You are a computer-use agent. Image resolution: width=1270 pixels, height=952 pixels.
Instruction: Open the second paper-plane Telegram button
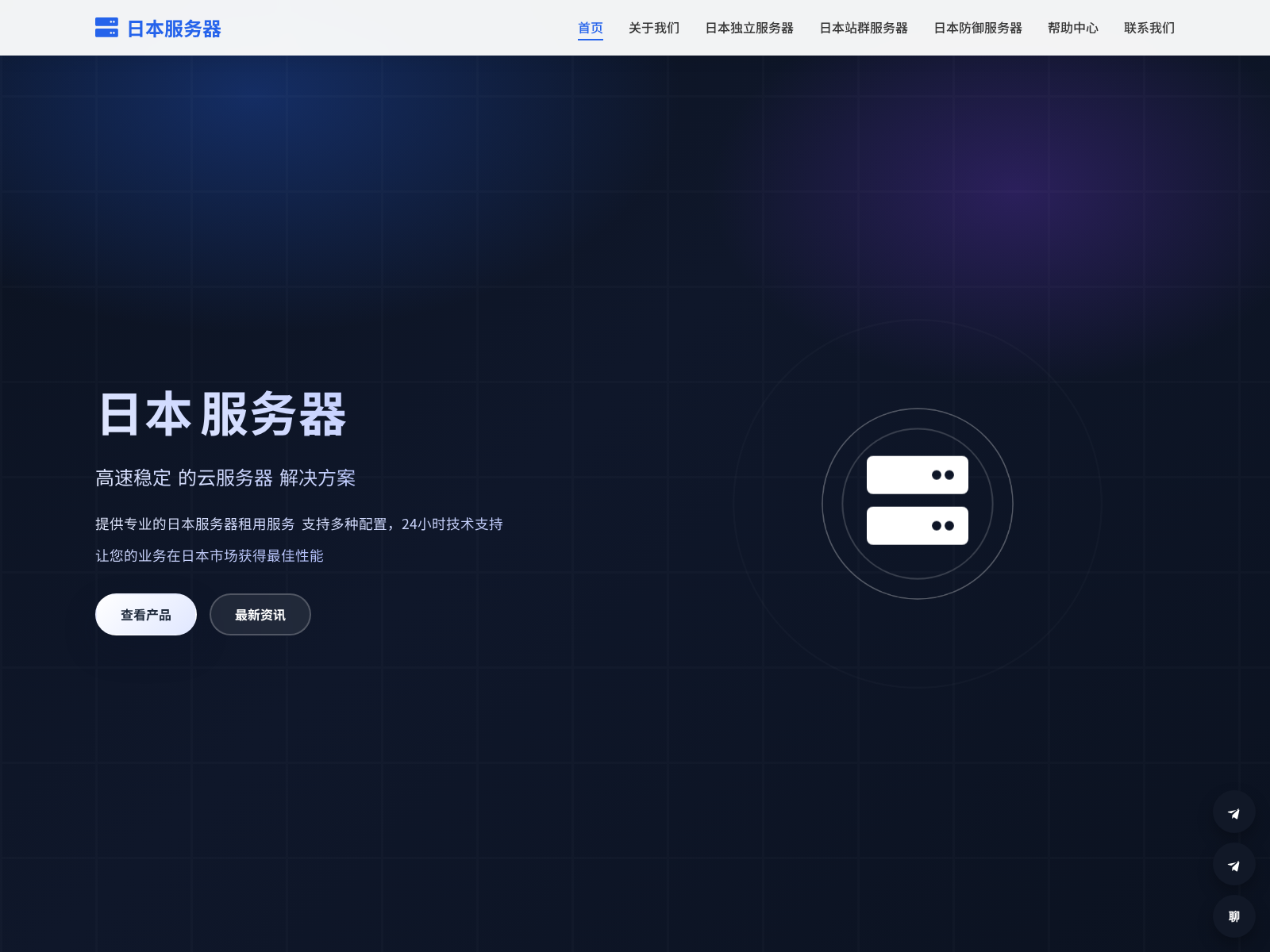tap(1233, 865)
